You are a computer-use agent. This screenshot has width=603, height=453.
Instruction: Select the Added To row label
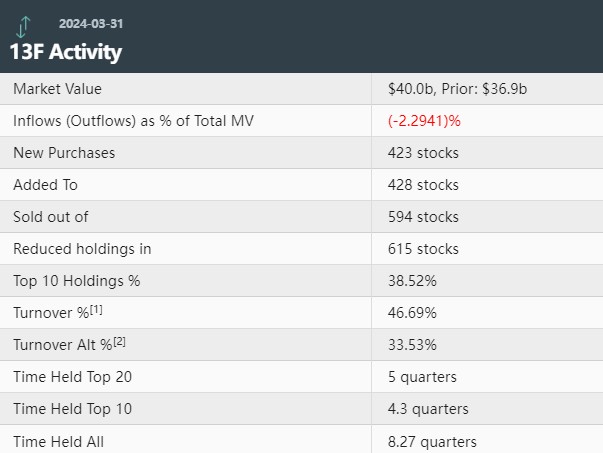[x=45, y=185]
